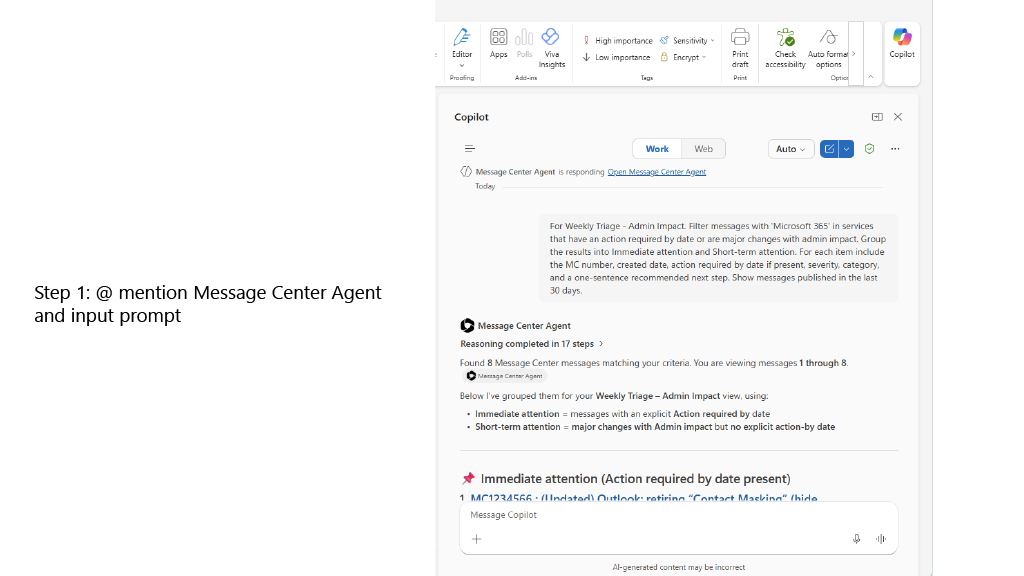Click the Print draft icon
The height and width of the screenshot is (576, 1024).
point(740,45)
